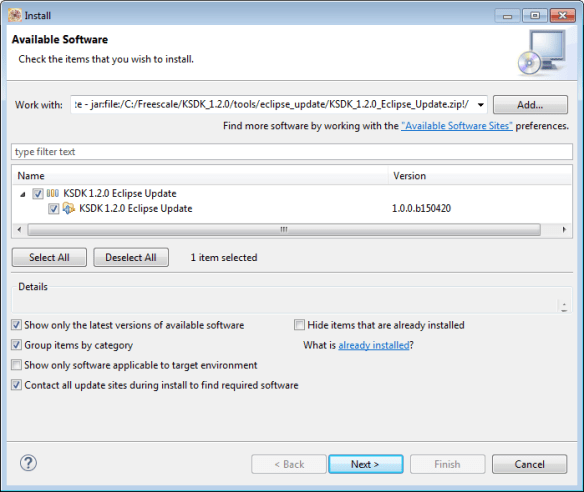Click the feature icon beside KSDK child row

pos(68,208)
